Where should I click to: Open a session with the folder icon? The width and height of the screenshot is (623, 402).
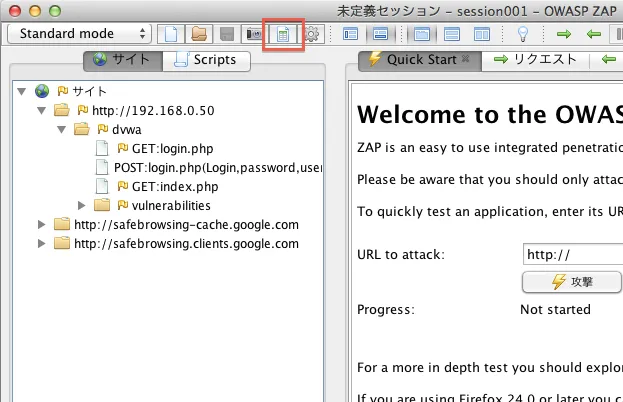199,34
